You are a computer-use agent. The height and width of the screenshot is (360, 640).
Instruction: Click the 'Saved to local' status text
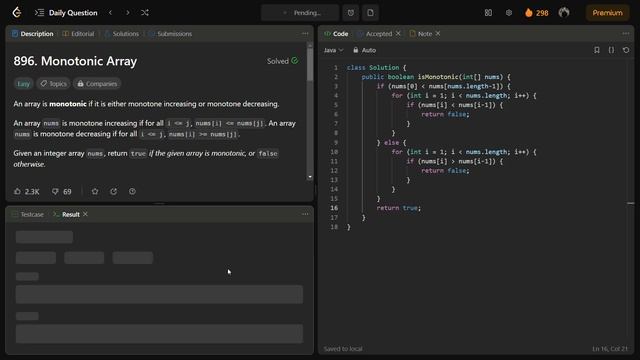tap(343, 349)
